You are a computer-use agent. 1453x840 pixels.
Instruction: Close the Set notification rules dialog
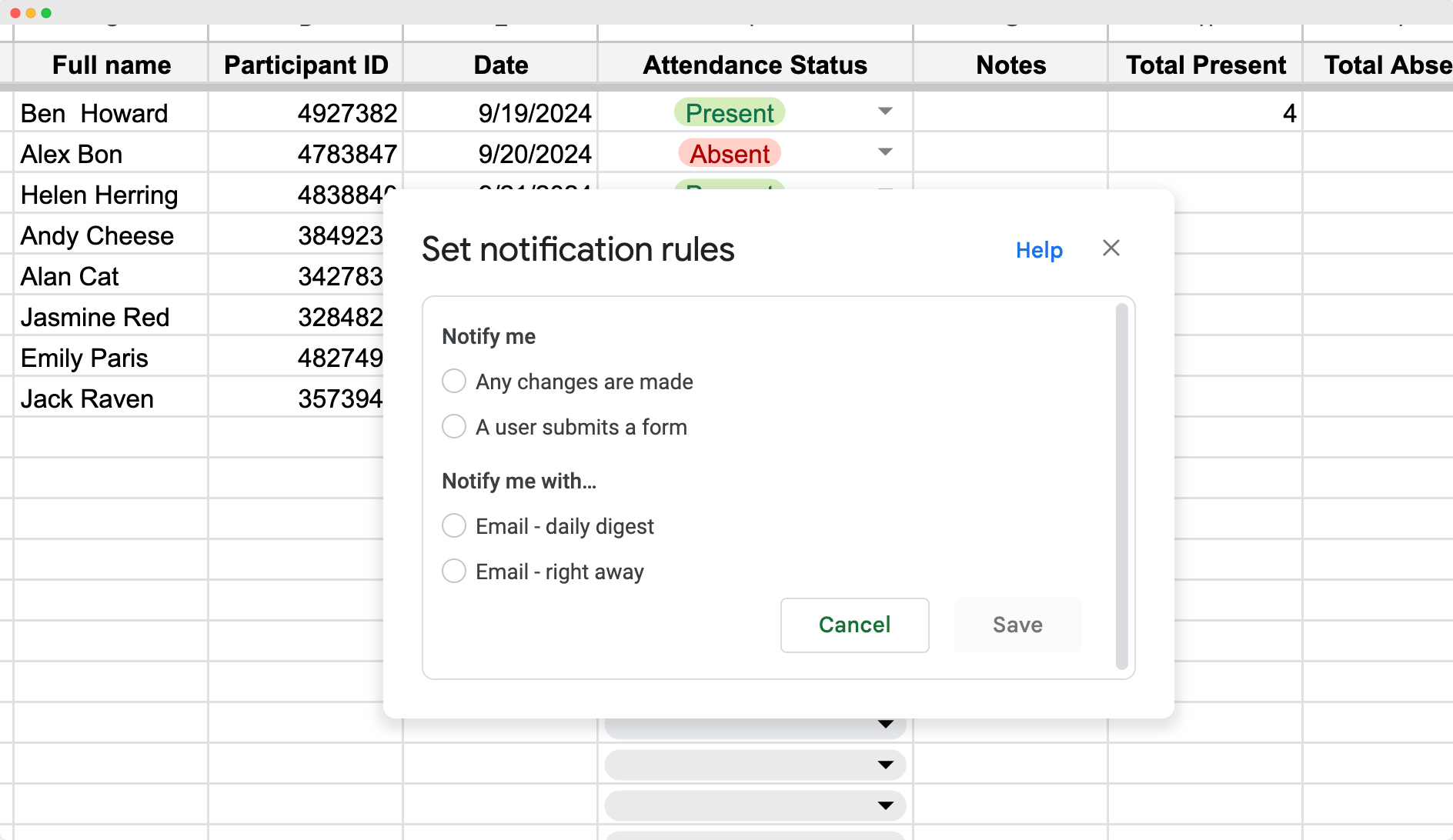click(x=1111, y=248)
